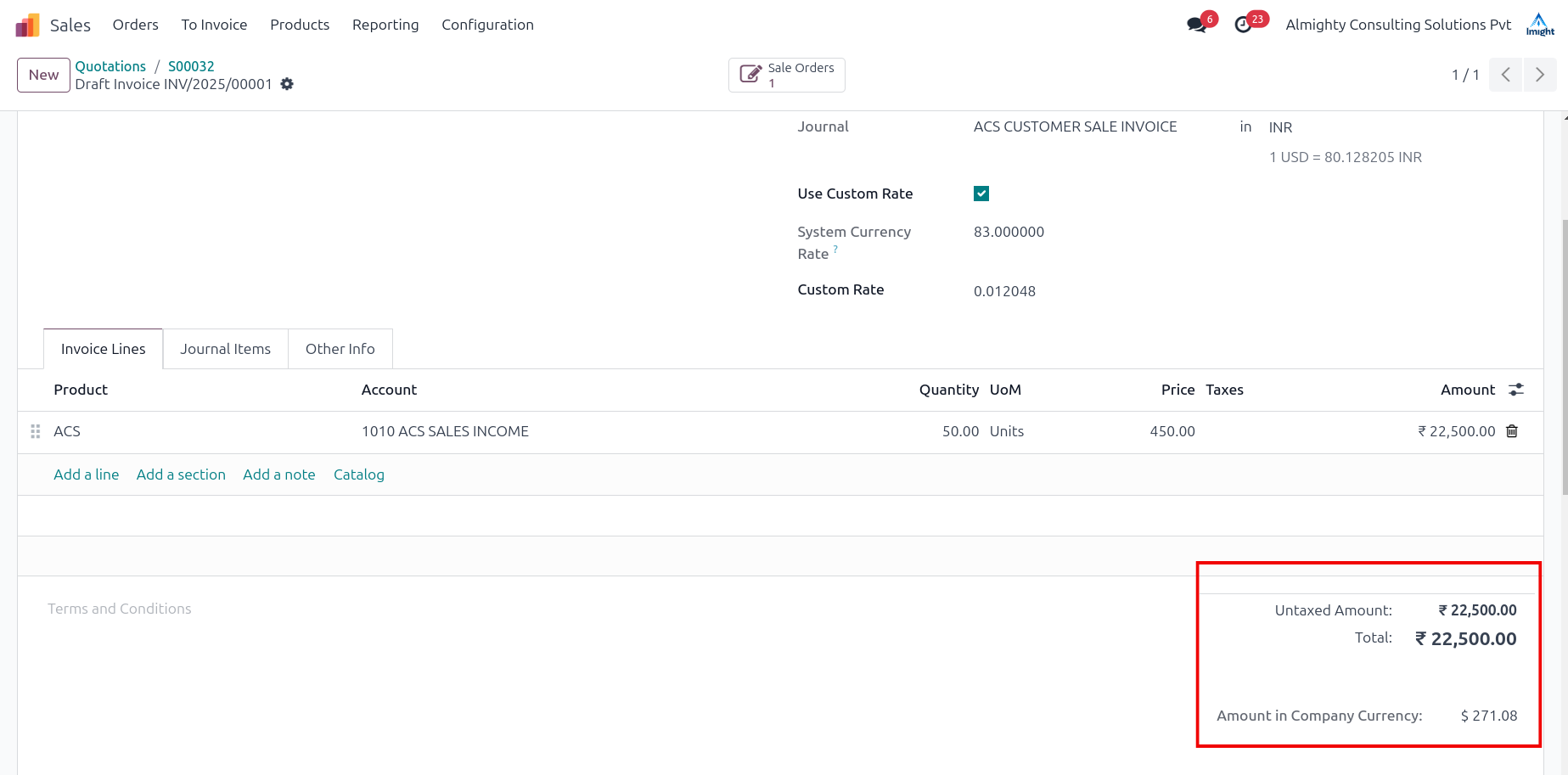Go to the previous record arrow
The width and height of the screenshot is (1568, 775).
[x=1505, y=75]
